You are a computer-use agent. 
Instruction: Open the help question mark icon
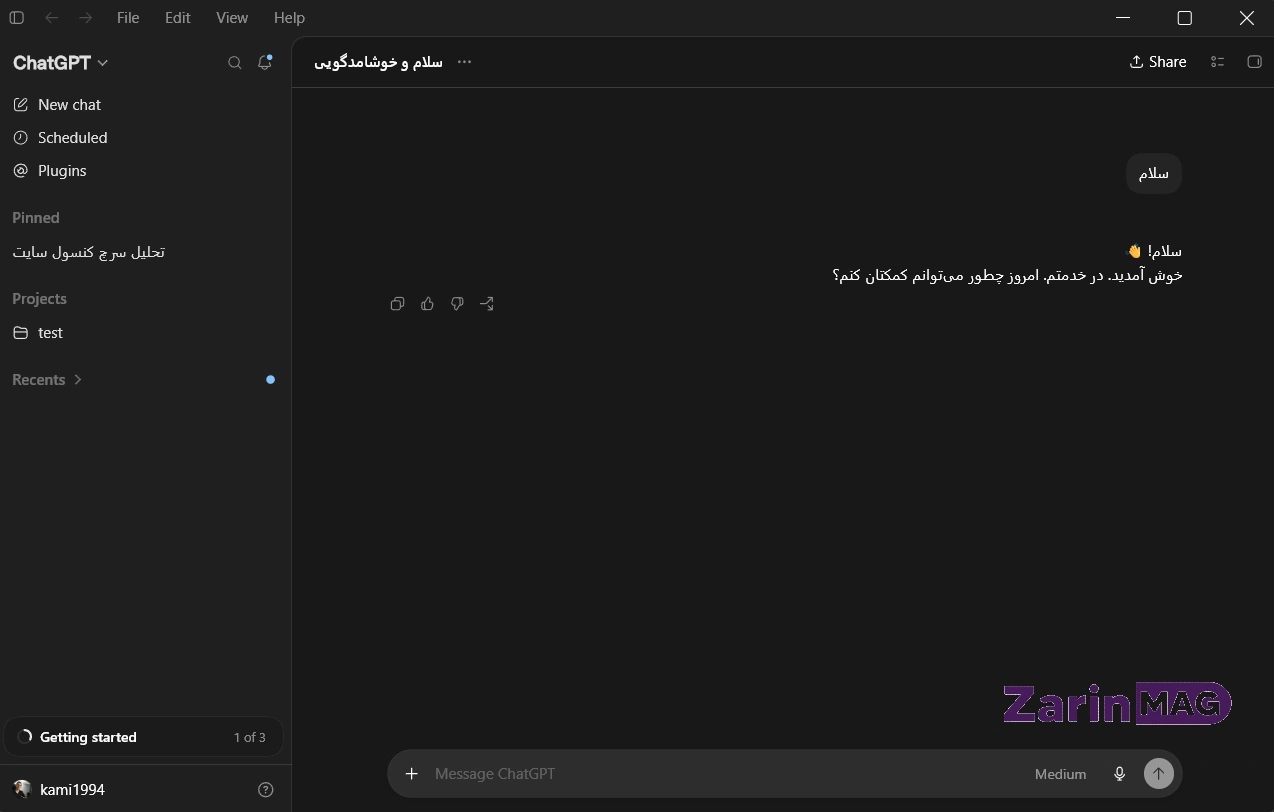point(266,789)
